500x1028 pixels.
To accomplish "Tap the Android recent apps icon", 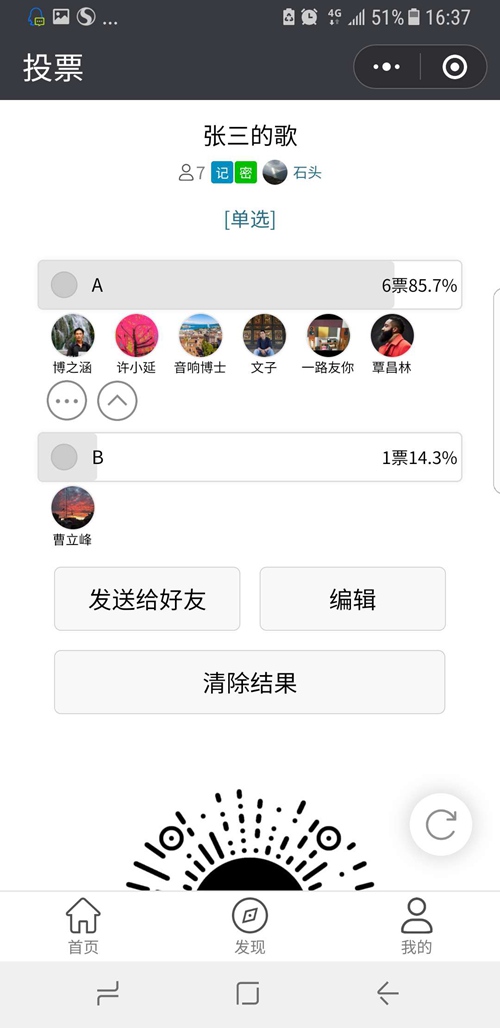I will (x=108, y=994).
